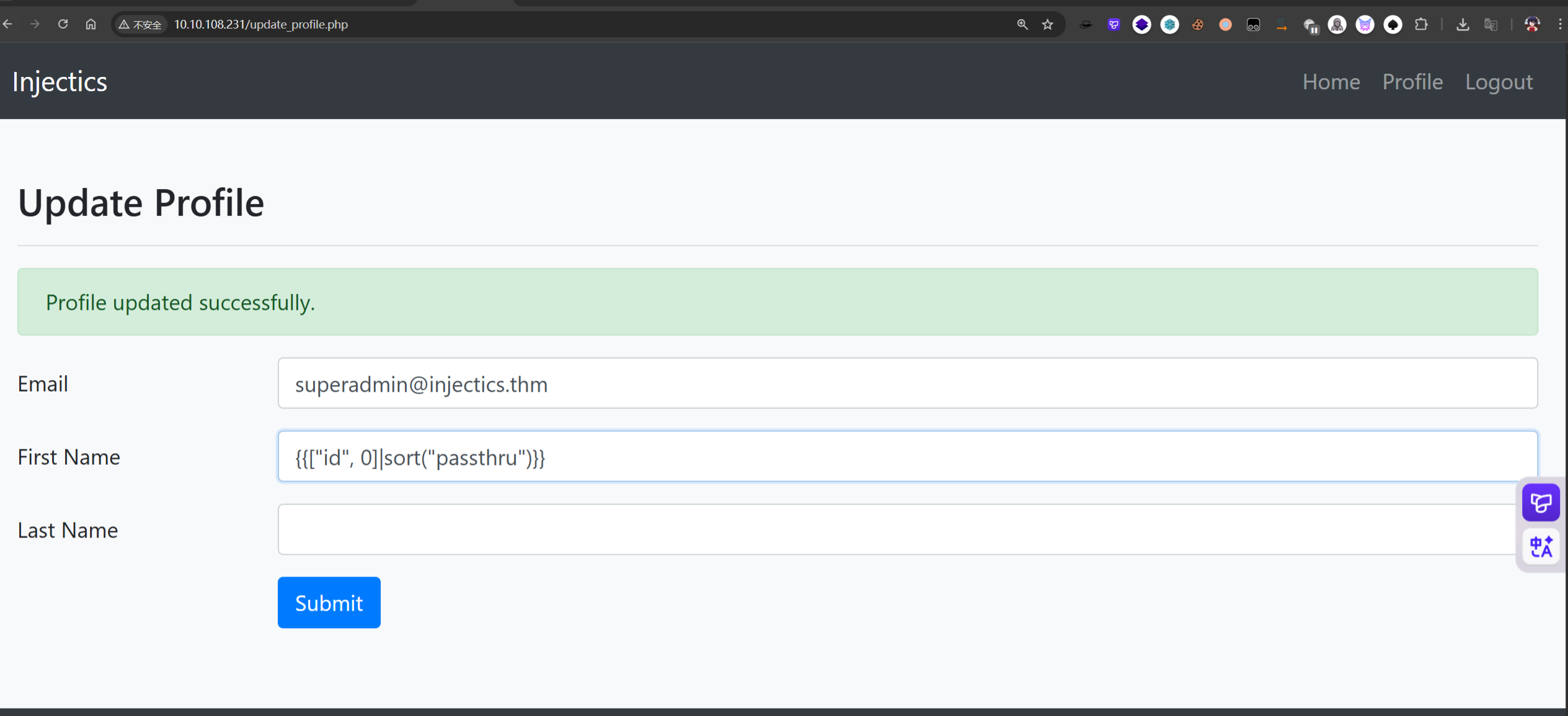1568x716 pixels.
Task: Click the browser reload button
Action: tap(63, 24)
